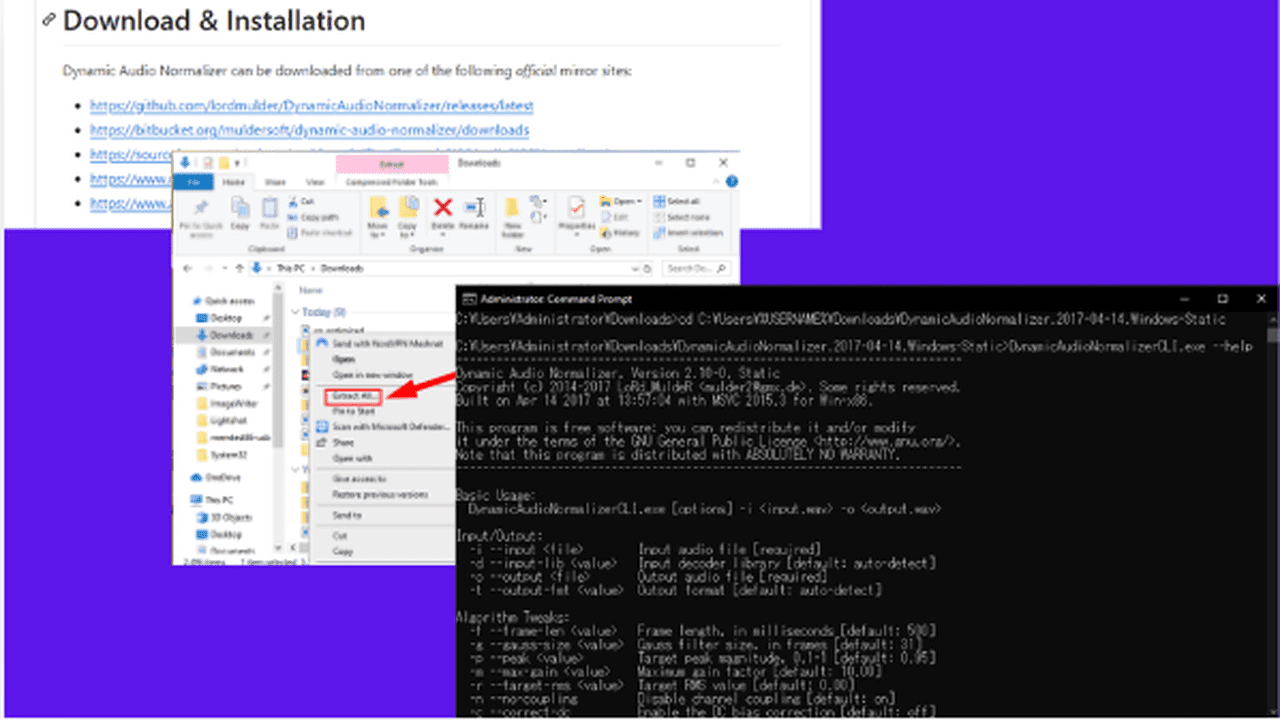Open the GitHub releases download link
Image resolution: width=1280 pixels, height=720 pixels.
[311, 105]
